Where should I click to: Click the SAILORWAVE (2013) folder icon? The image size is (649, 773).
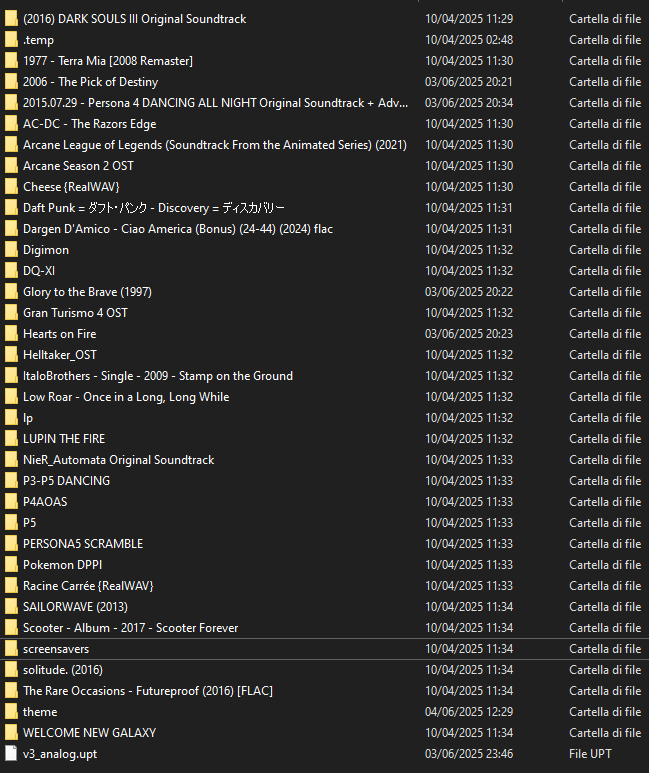11,607
